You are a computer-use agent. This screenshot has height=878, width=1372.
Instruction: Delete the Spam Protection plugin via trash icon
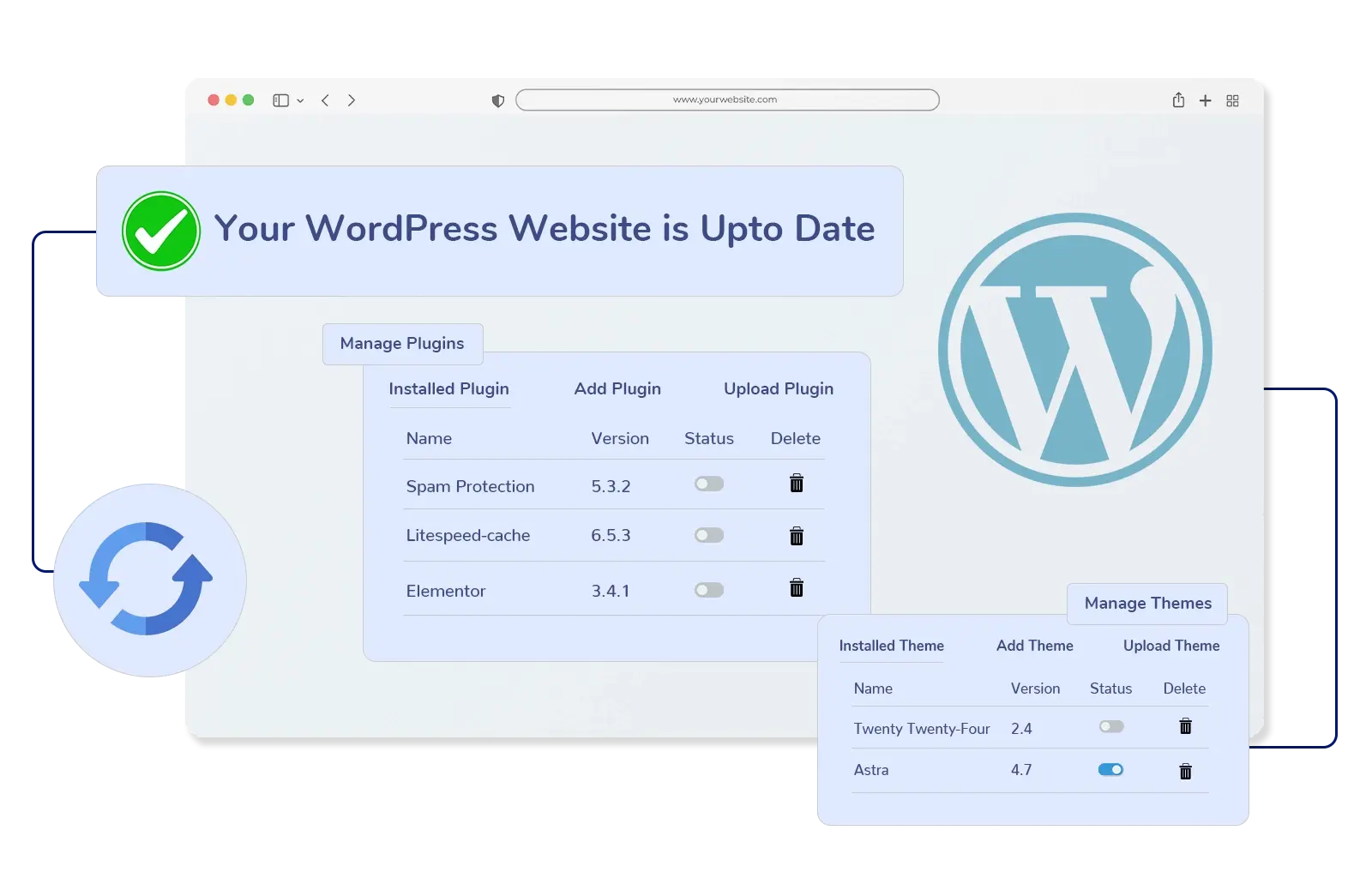click(x=796, y=483)
